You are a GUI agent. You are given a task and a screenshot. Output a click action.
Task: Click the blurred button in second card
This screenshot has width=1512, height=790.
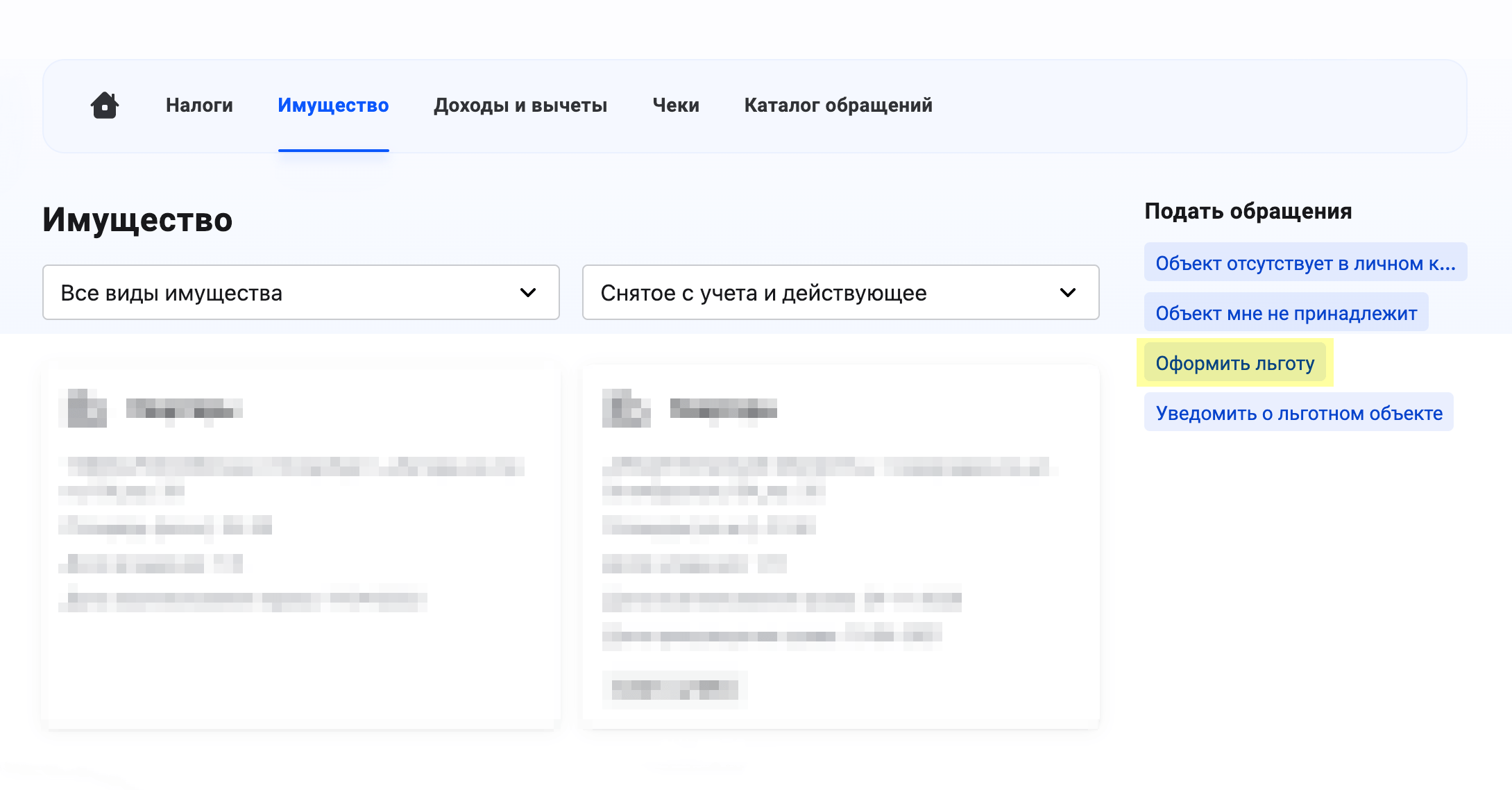(x=674, y=689)
